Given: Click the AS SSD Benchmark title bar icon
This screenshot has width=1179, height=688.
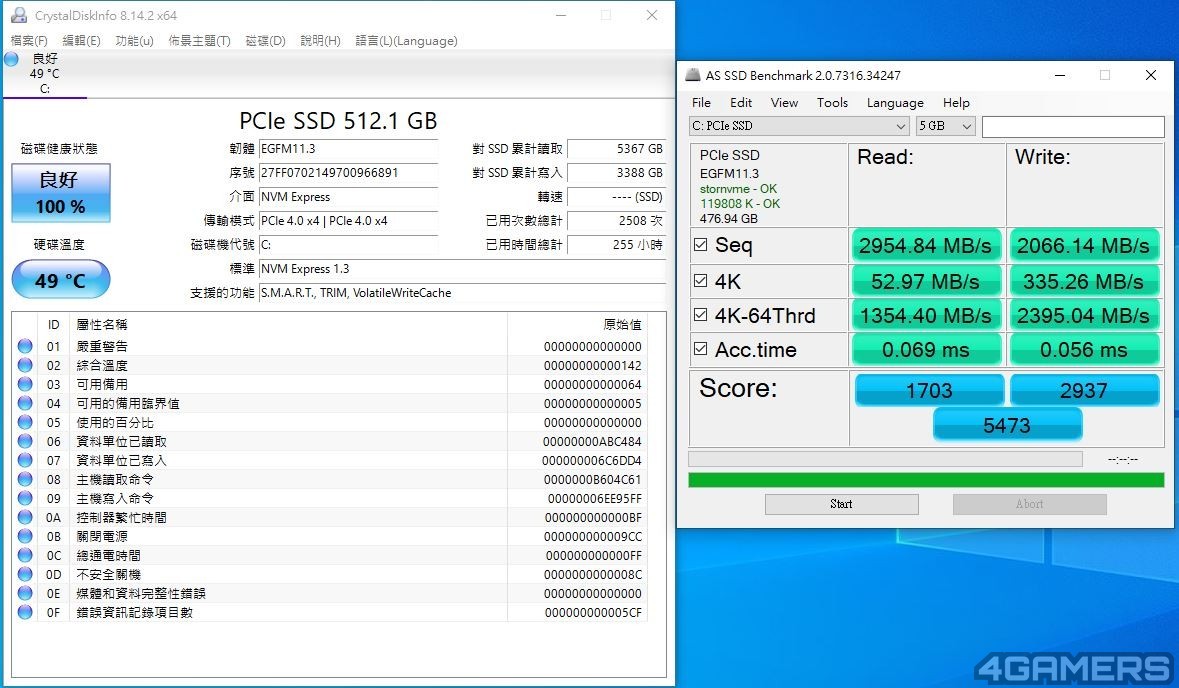Looking at the screenshot, I should (693, 75).
